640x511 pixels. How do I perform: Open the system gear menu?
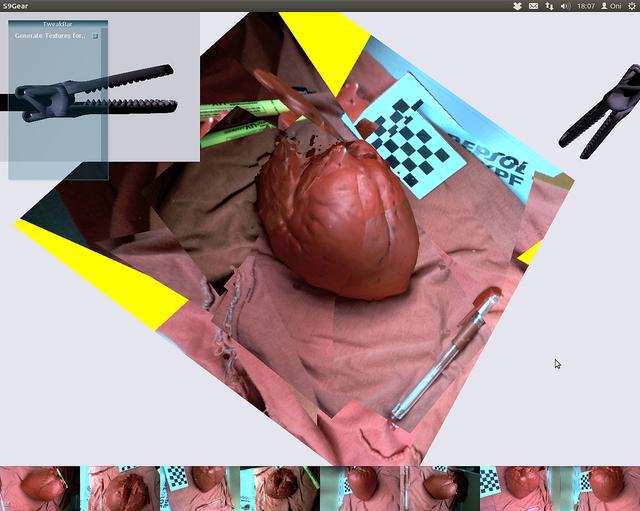[x=631, y=6]
